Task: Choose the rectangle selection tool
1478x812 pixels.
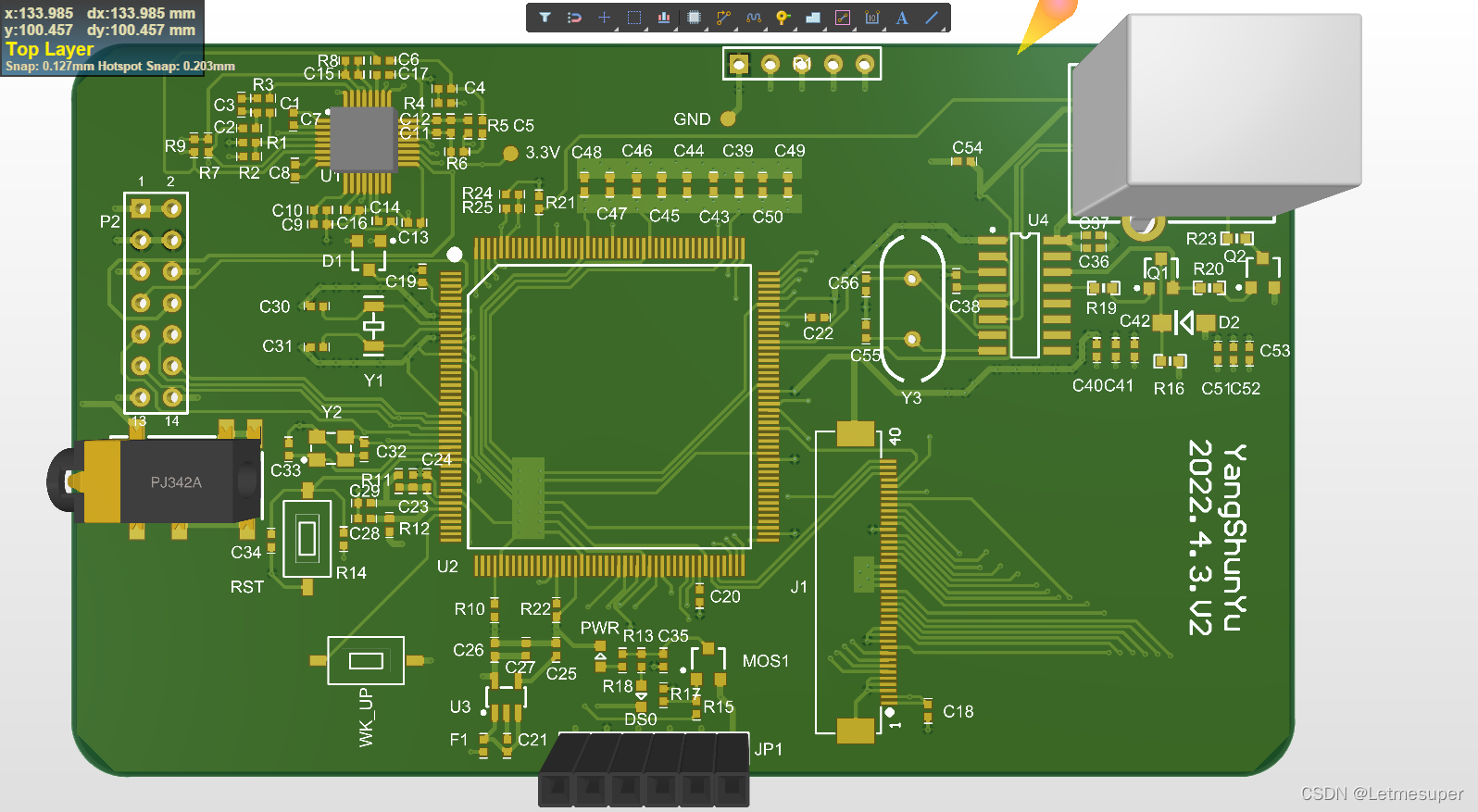Action: click(x=633, y=18)
